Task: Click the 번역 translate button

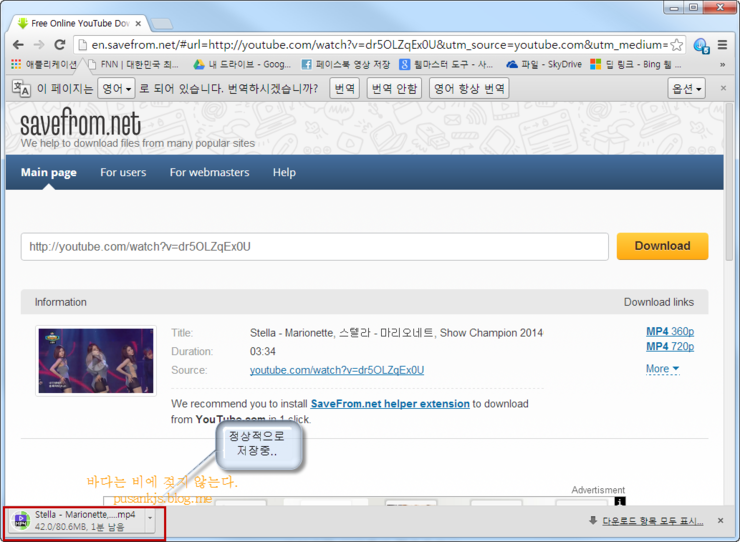Action: (x=345, y=88)
